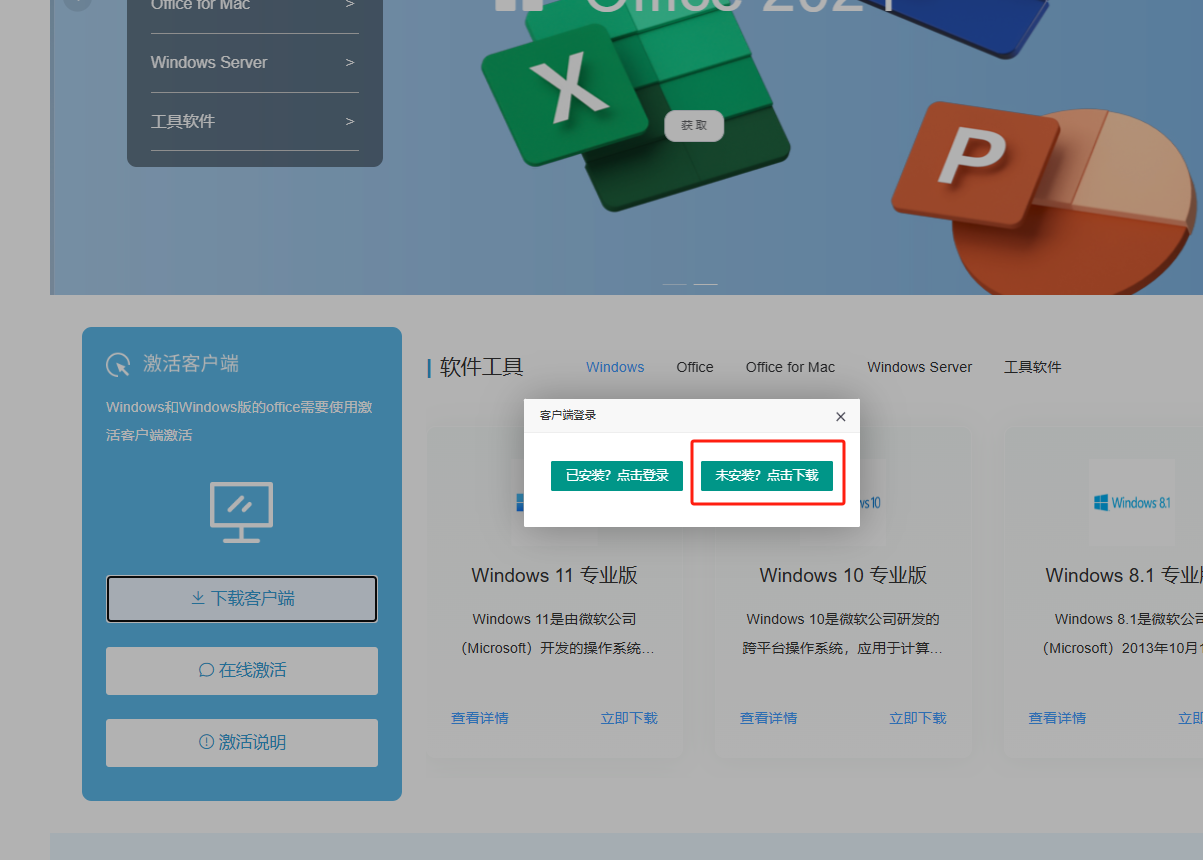Screen dimensions: 1203x860
Task: Select the Office for Mac tab
Action: (790, 367)
